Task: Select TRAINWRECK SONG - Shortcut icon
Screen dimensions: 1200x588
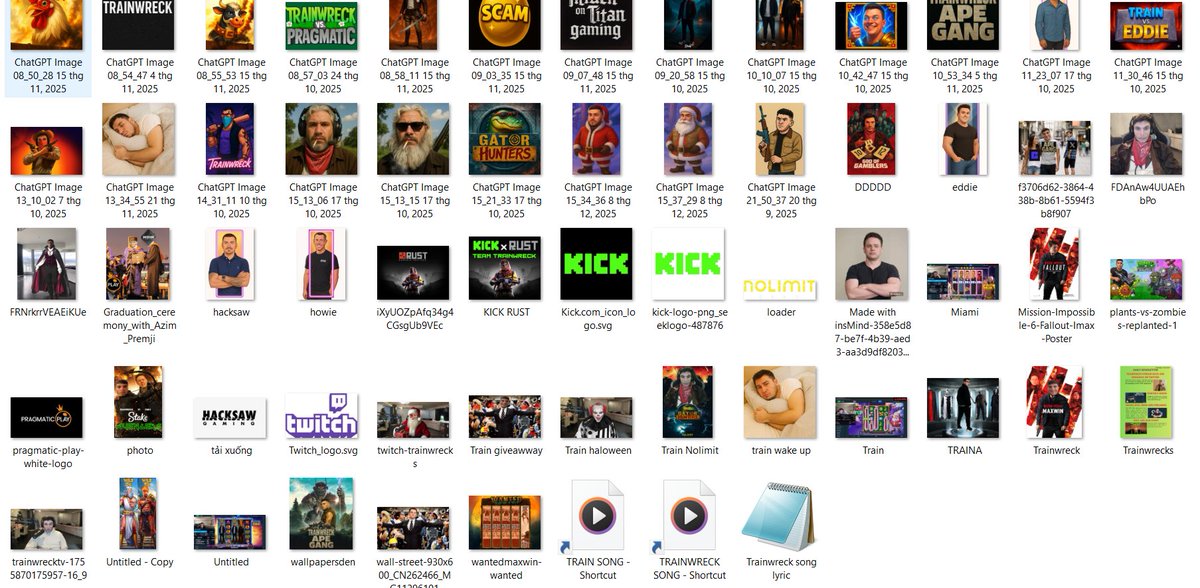Action: (688, 516)
